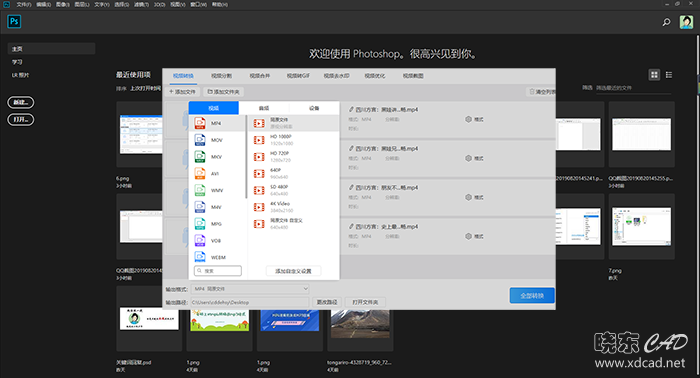Select 视频 tab in format popup
700x378 pixels.
pos(214,108)
